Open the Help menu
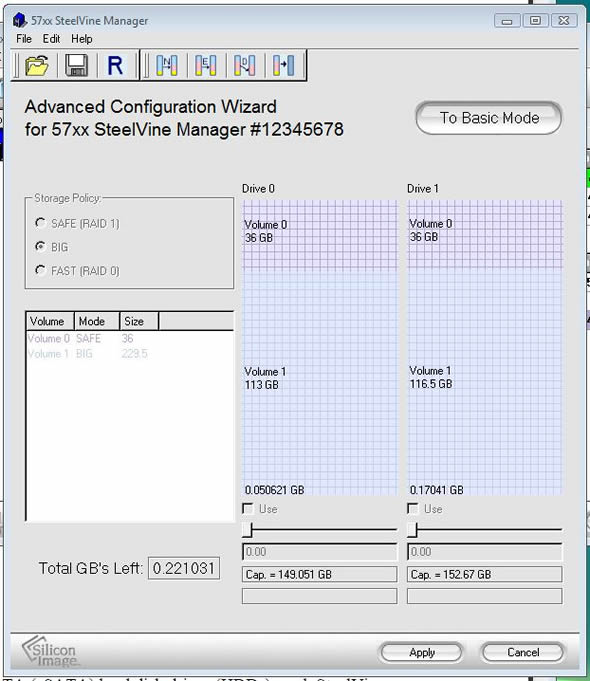Screen dimensions: 590x681 click(82, 39)
